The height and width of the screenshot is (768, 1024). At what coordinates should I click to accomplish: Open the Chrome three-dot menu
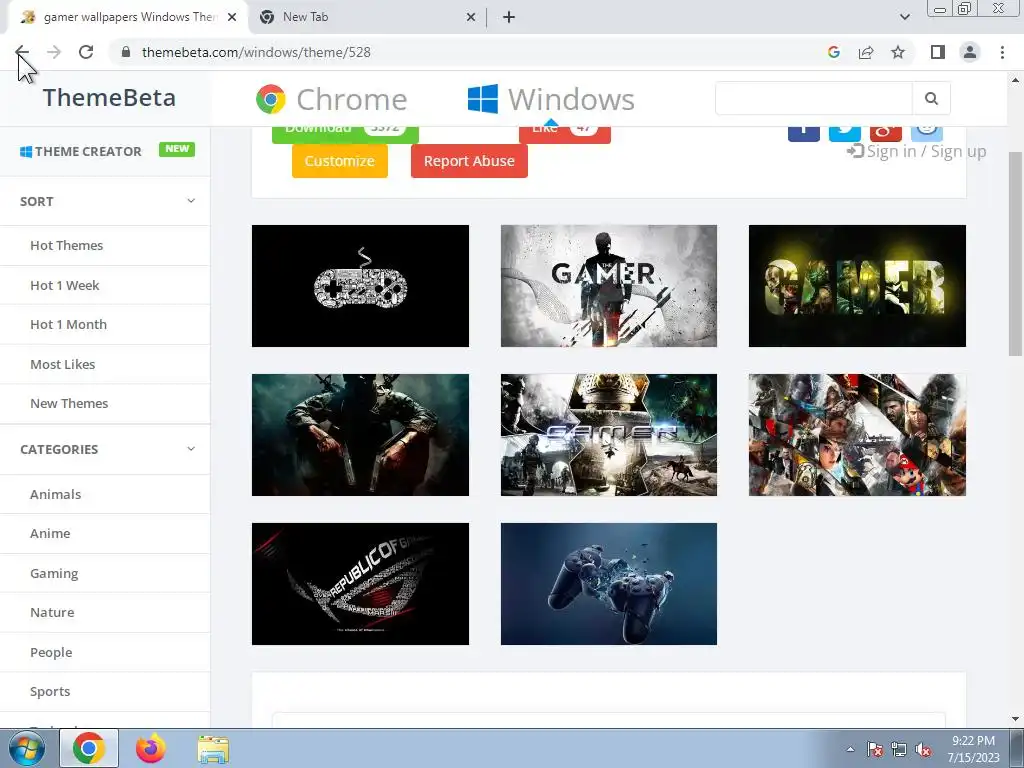[1002, 52]
